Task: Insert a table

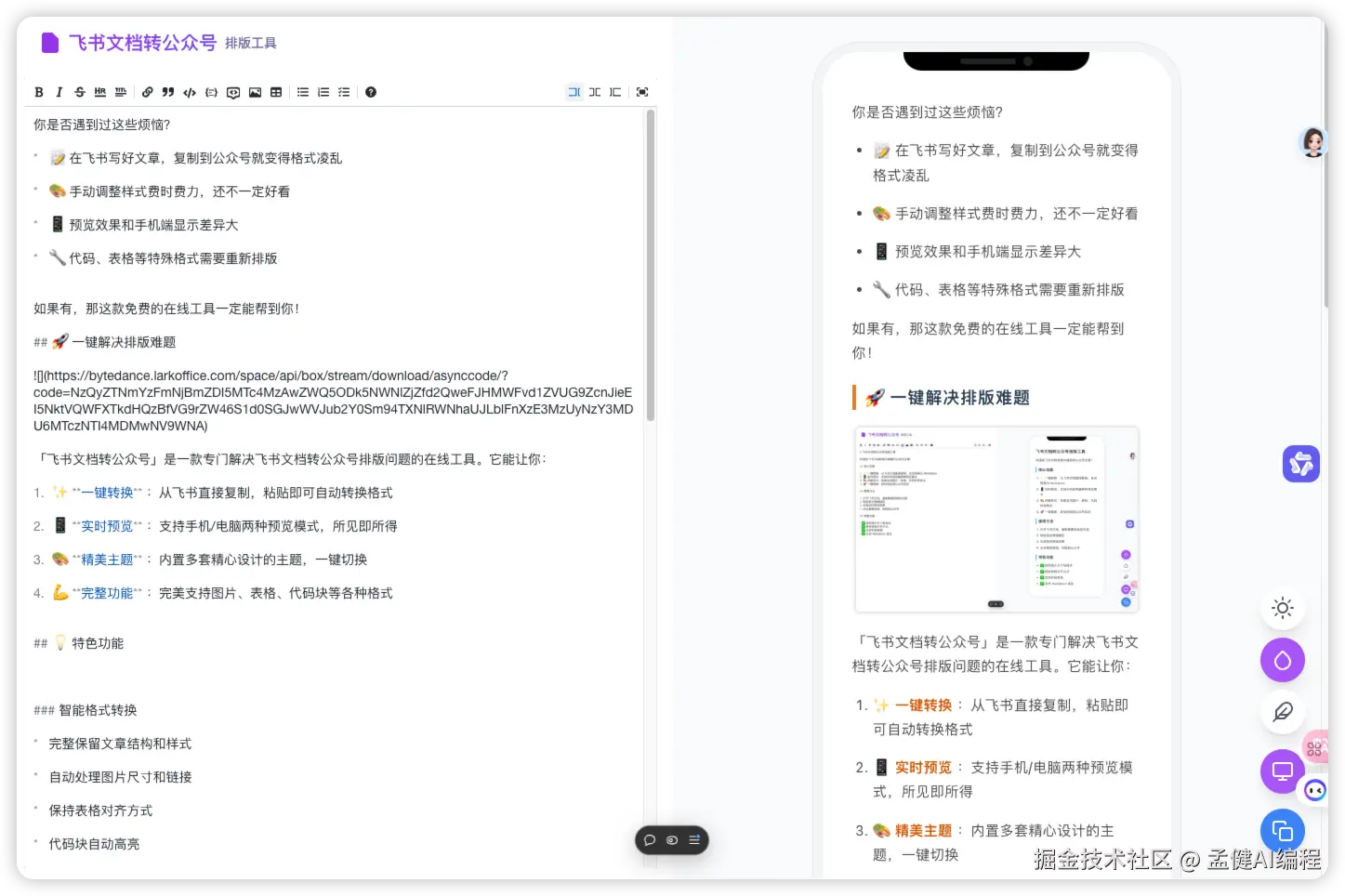Action: click(x=276, y=92)
